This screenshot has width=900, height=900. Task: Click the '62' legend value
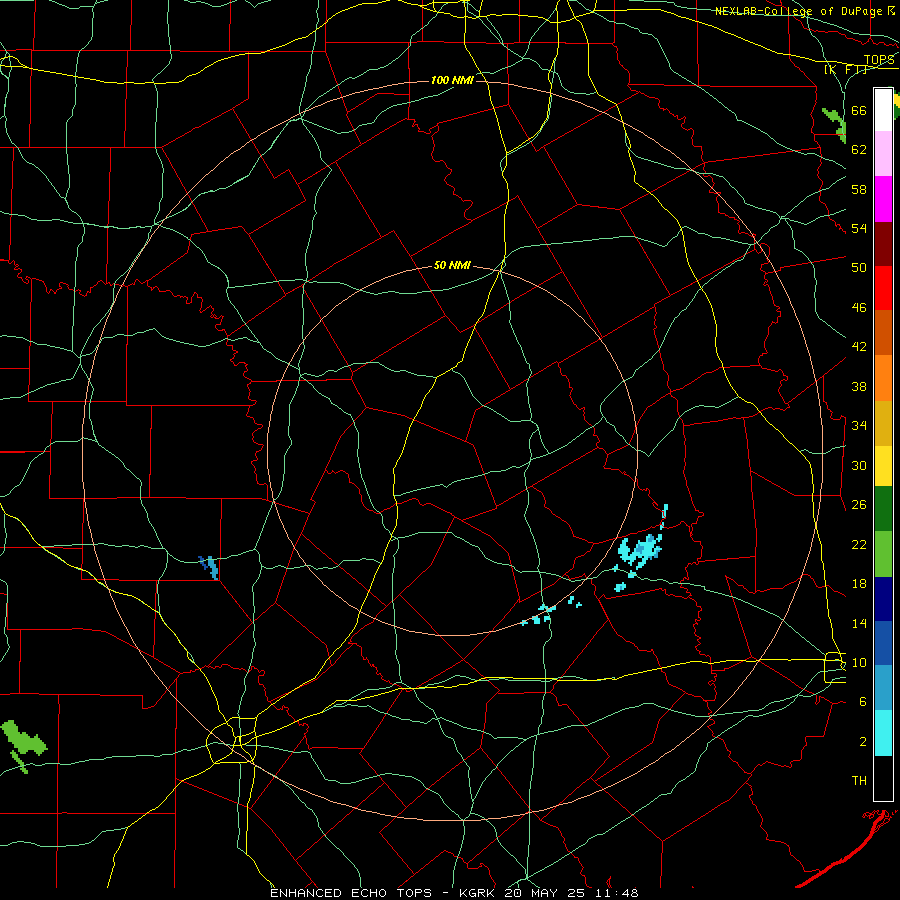pyautogui.click(x=859, y=150)
